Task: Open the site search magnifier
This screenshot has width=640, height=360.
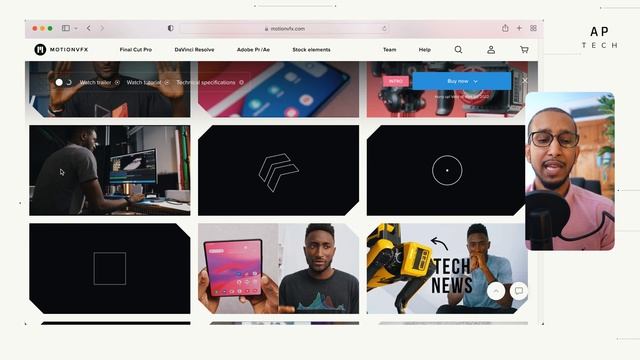Action: tap(458, 49)
